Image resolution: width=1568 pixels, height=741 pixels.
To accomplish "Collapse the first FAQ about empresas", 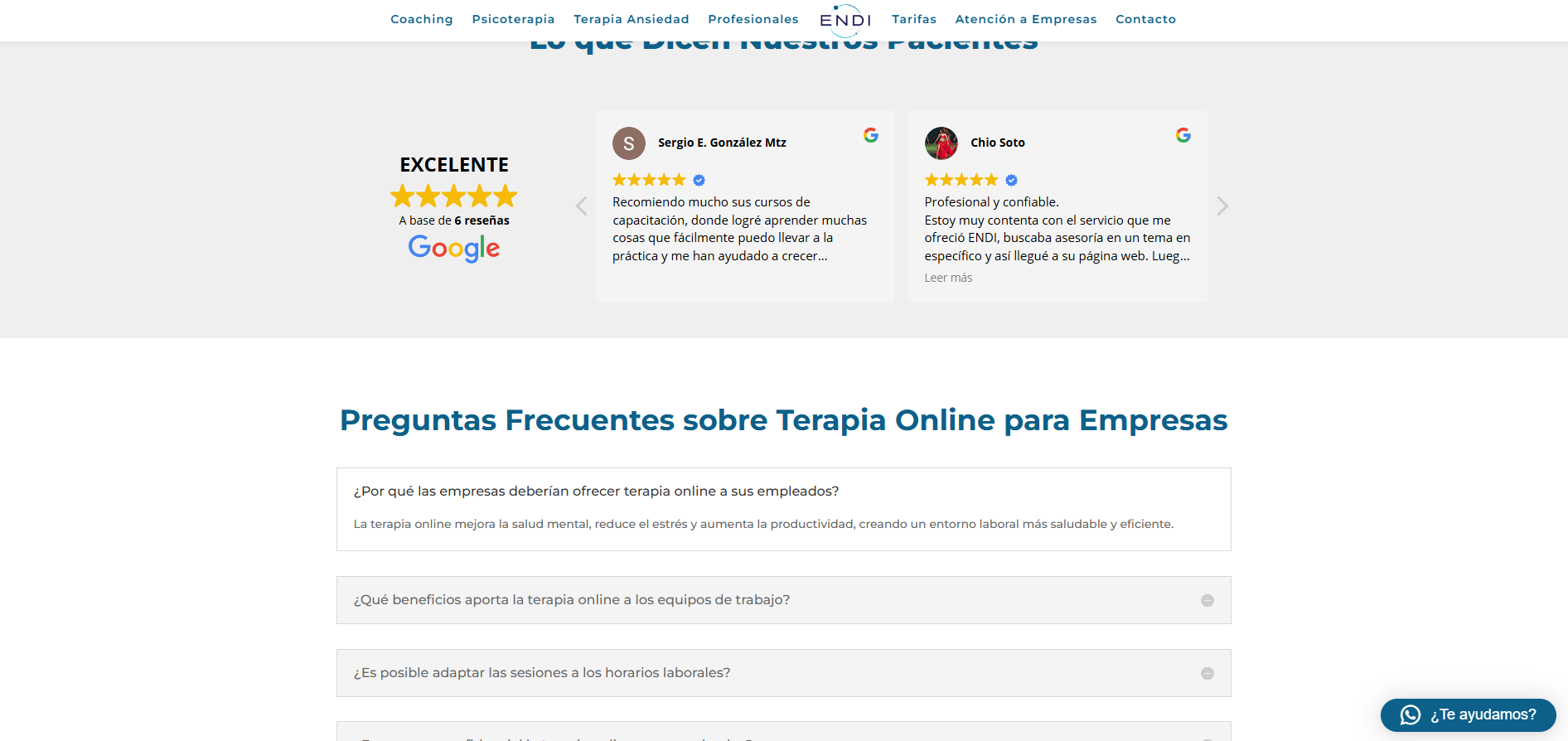I will [596, 492].
